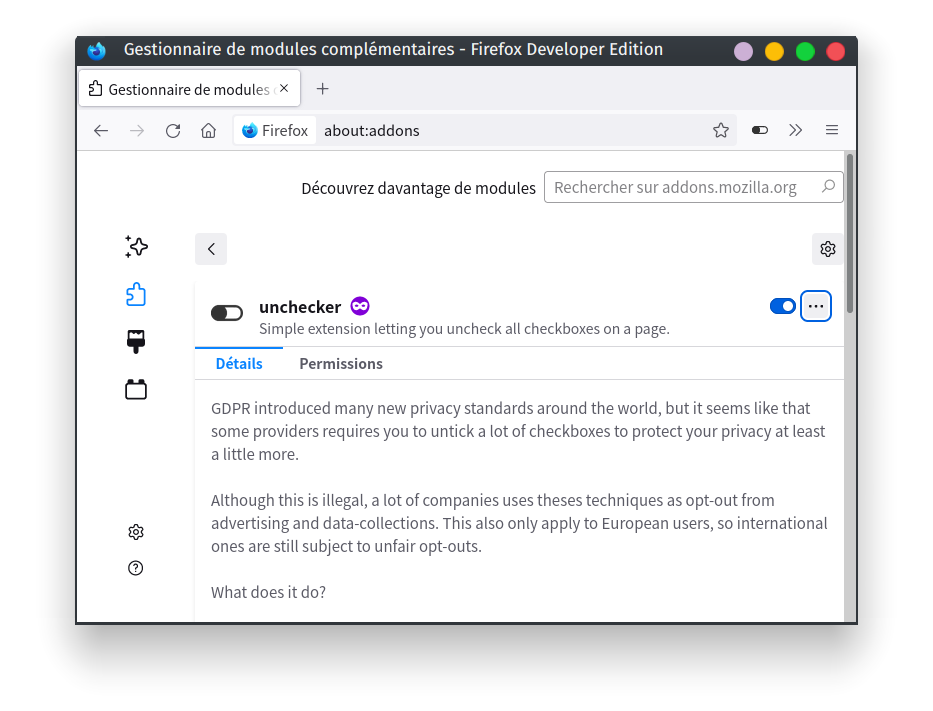Close the Gestionnaire de modules tab
The width and height of the screenshot is (933, 711).
[284, 89]
